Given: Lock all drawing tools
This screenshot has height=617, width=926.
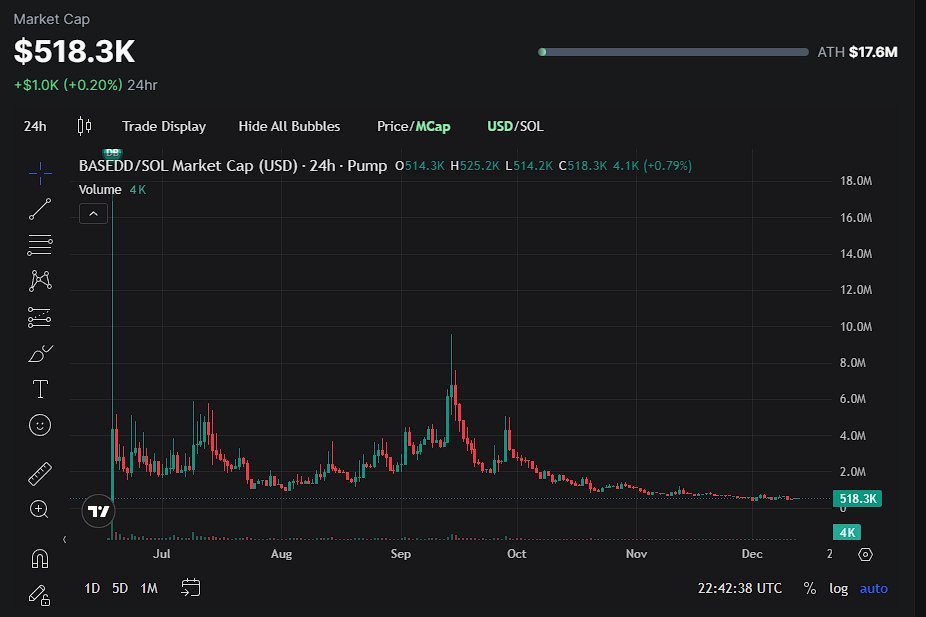Looking at the screenshot, I should click(40, 595).
